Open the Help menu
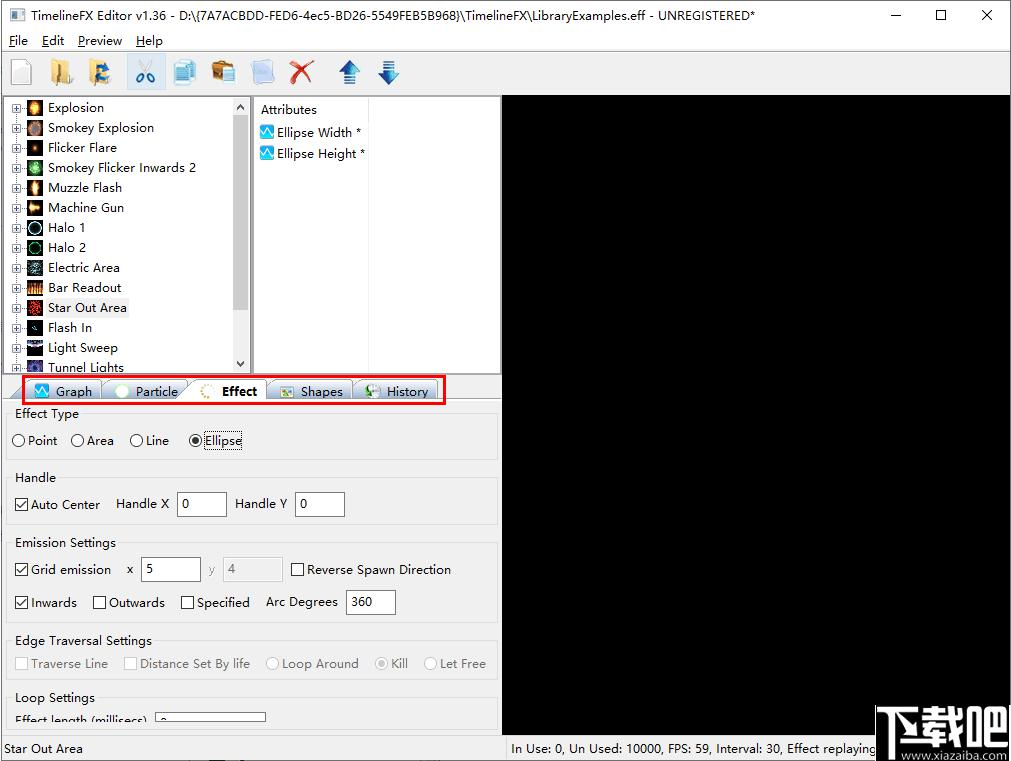Screen dimensions: 1011x761 click(x=149, y=41)
